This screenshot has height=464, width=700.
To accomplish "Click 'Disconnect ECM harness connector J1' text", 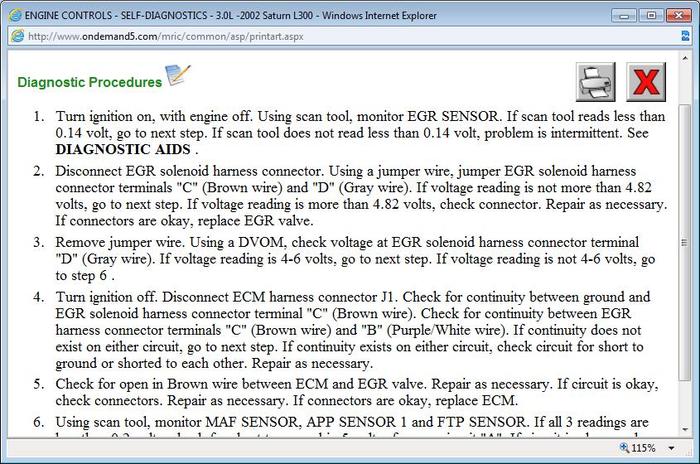I will click(x=280, y=297).
